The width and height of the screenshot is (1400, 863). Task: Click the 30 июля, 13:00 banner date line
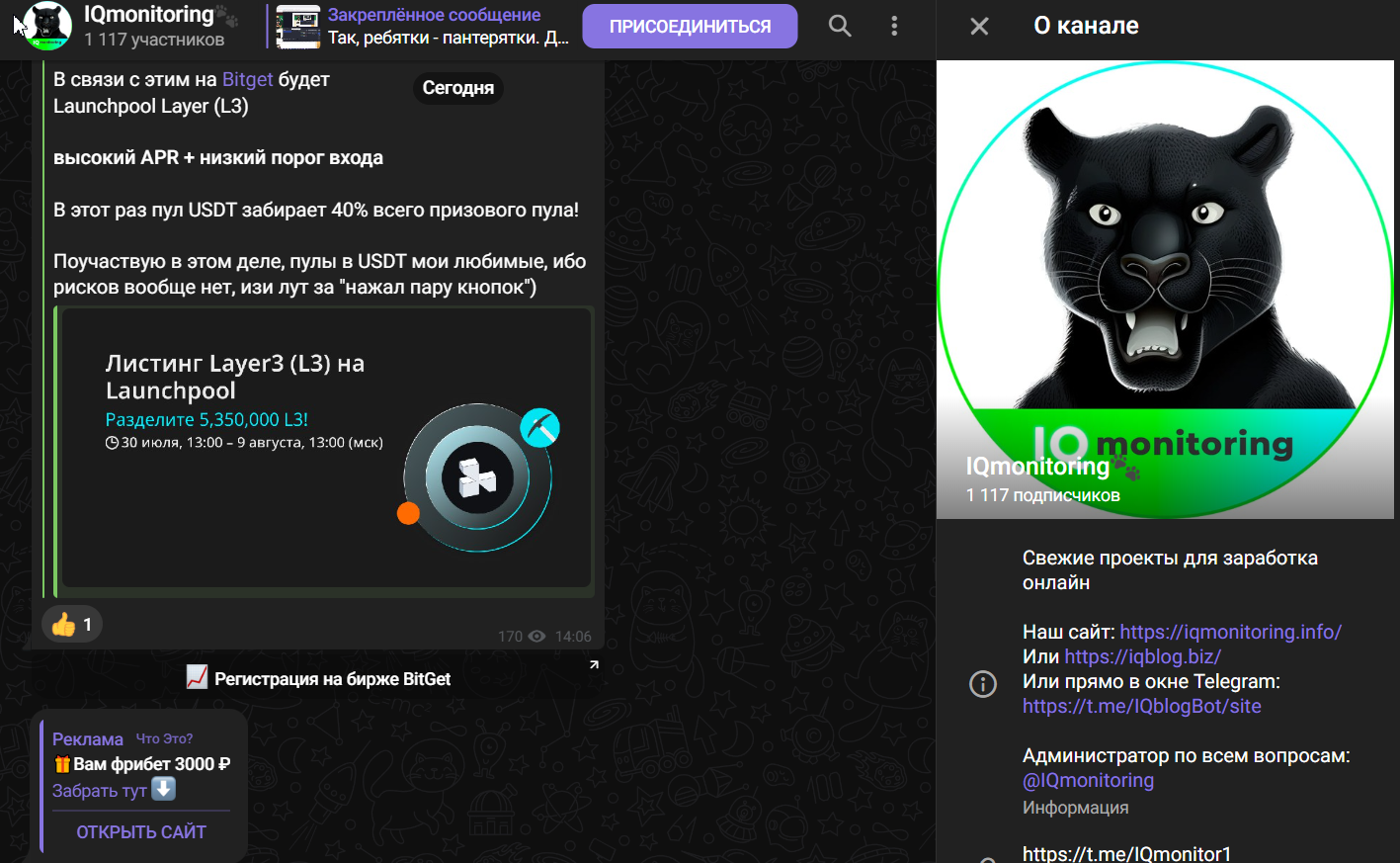click(244, 443)
